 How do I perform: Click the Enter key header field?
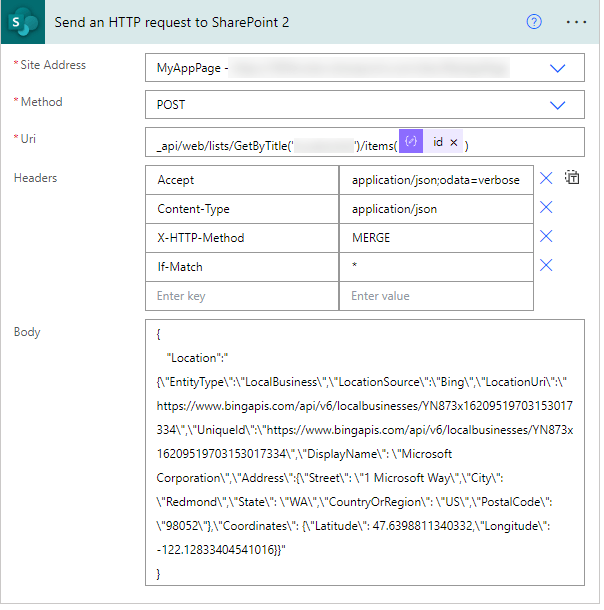pyautogui.click(x=242, y=296)
